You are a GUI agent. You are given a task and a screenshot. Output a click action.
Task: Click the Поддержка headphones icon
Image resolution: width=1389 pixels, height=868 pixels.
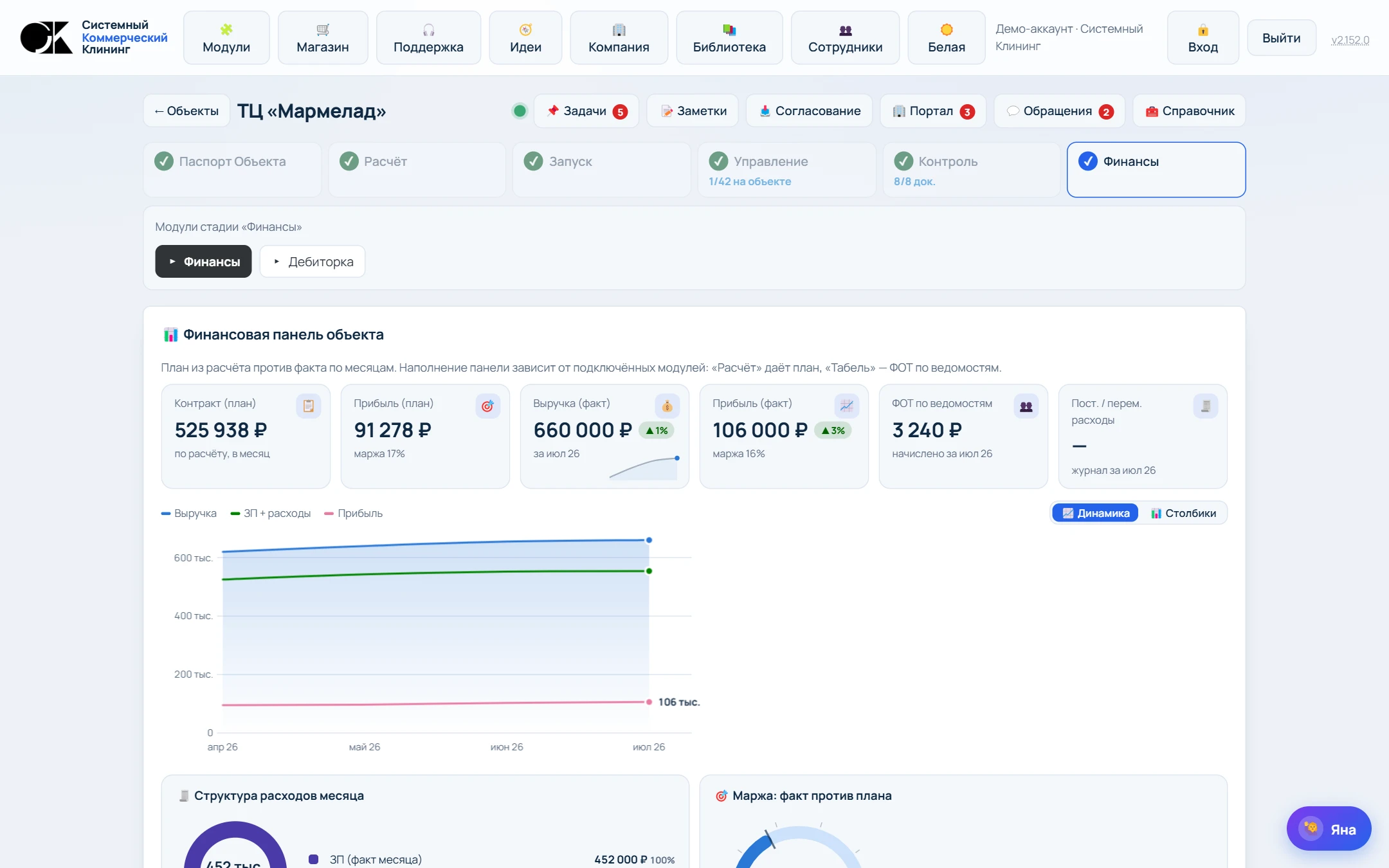[428, 30]
